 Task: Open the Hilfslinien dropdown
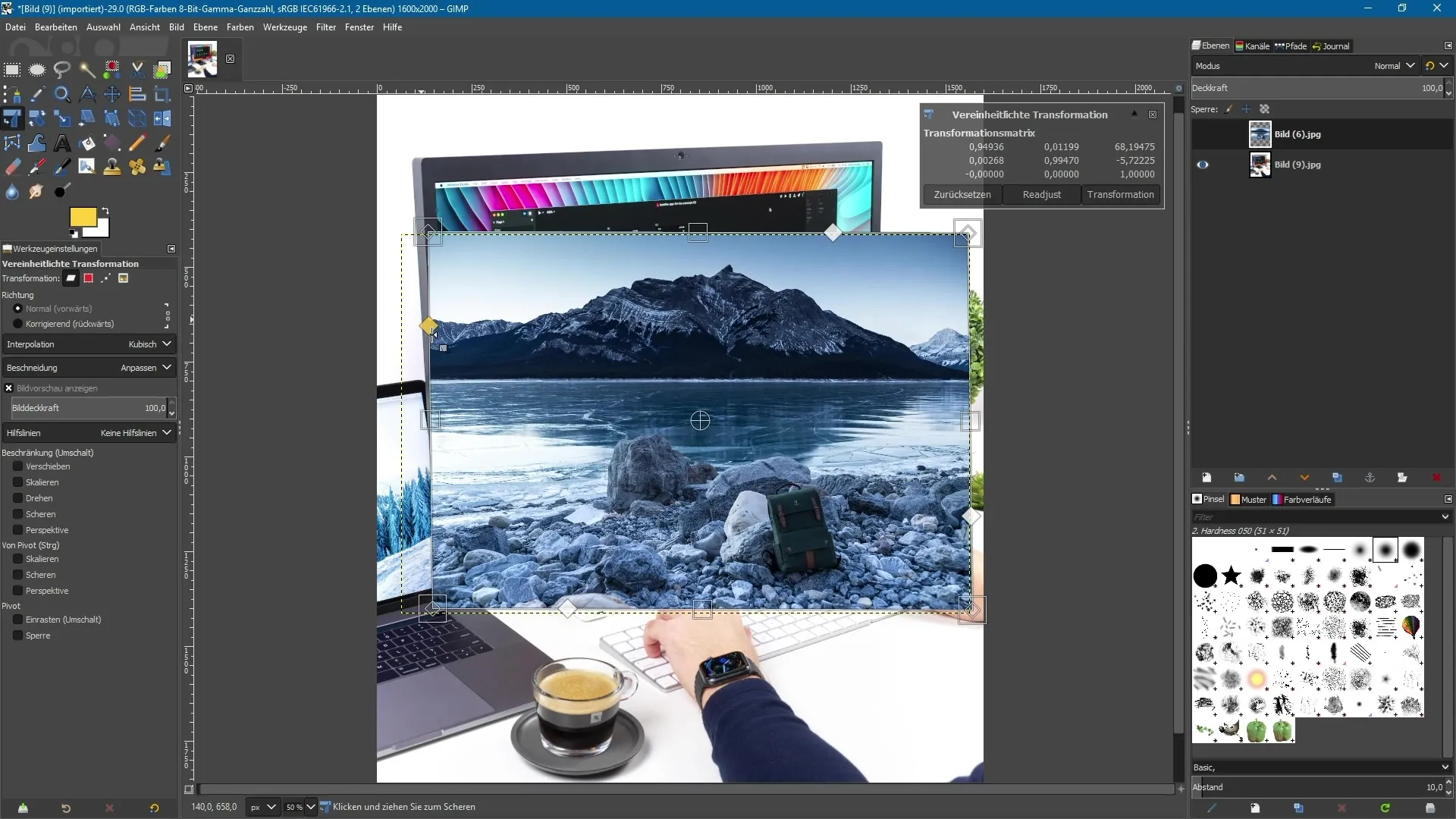coord(89,433)
